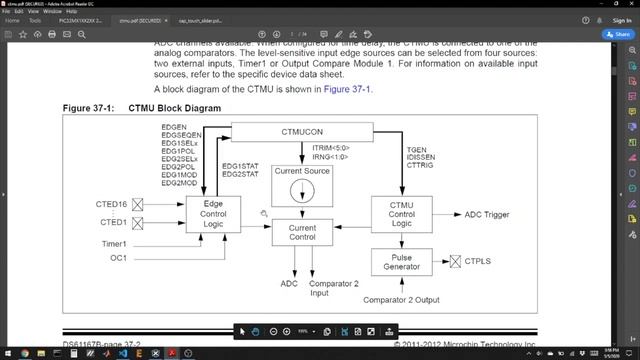This screenshot has height=360, width=640.
Task: Dock the floating toolbar using last icon
Action: (389, 332)
